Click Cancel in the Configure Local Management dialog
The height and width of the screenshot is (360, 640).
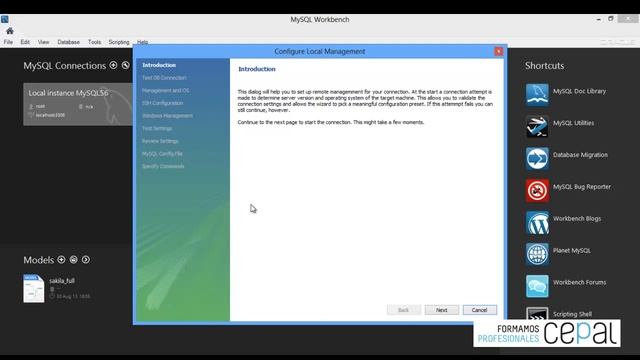480,310
